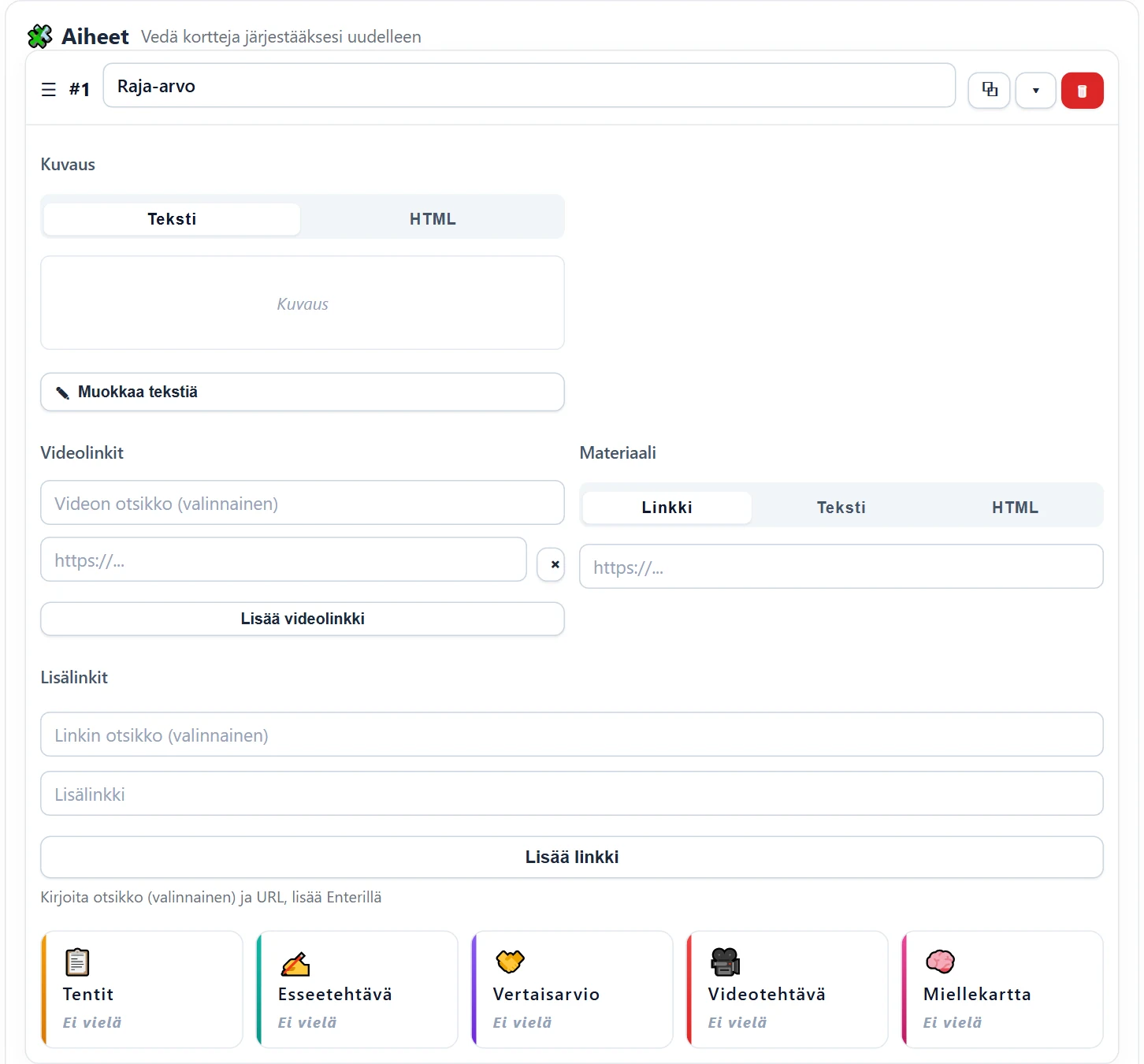
Task: Click the Vertaisarvio handshake icon
Action: click(510, 962)
